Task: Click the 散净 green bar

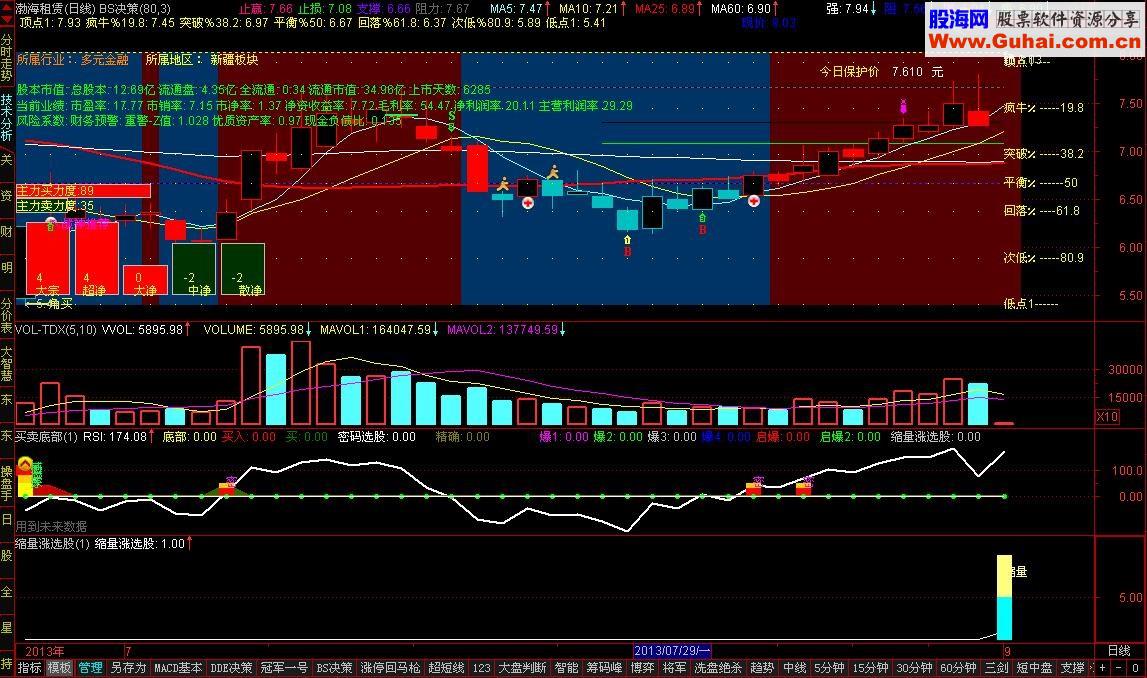Action: coord(243,269)
